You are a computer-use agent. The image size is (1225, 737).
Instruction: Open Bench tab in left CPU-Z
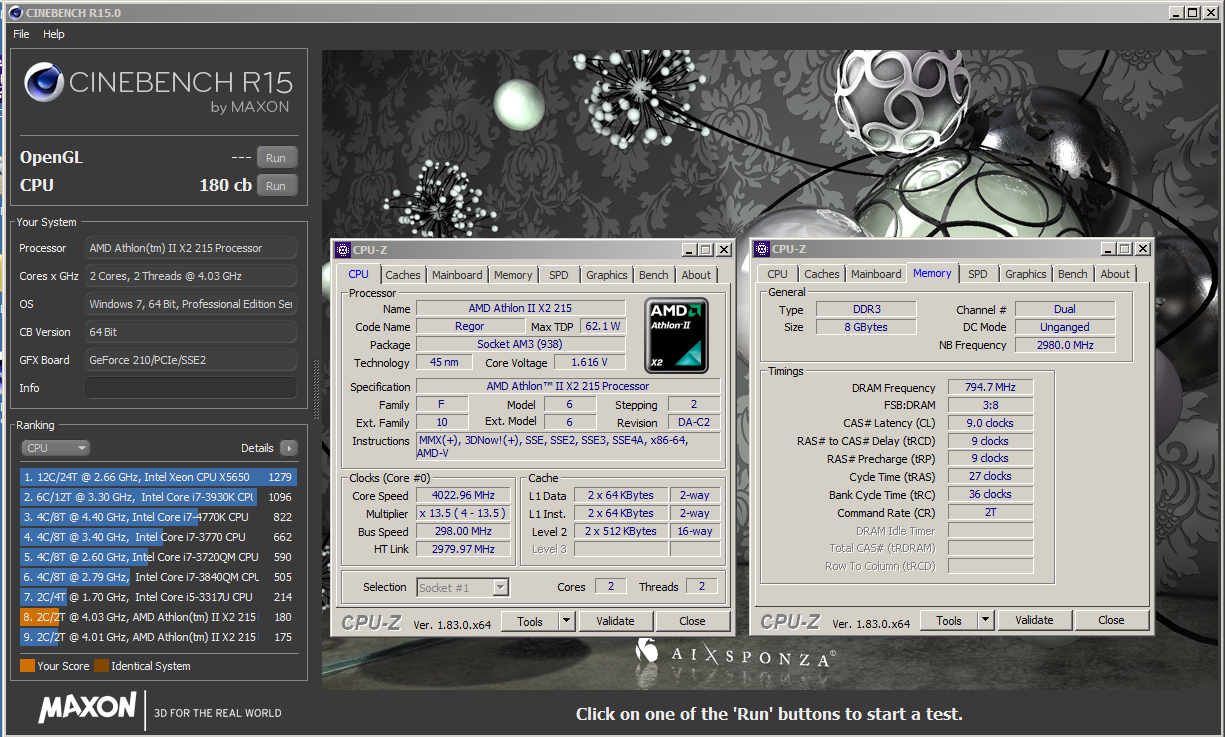[x=653, y=275]
